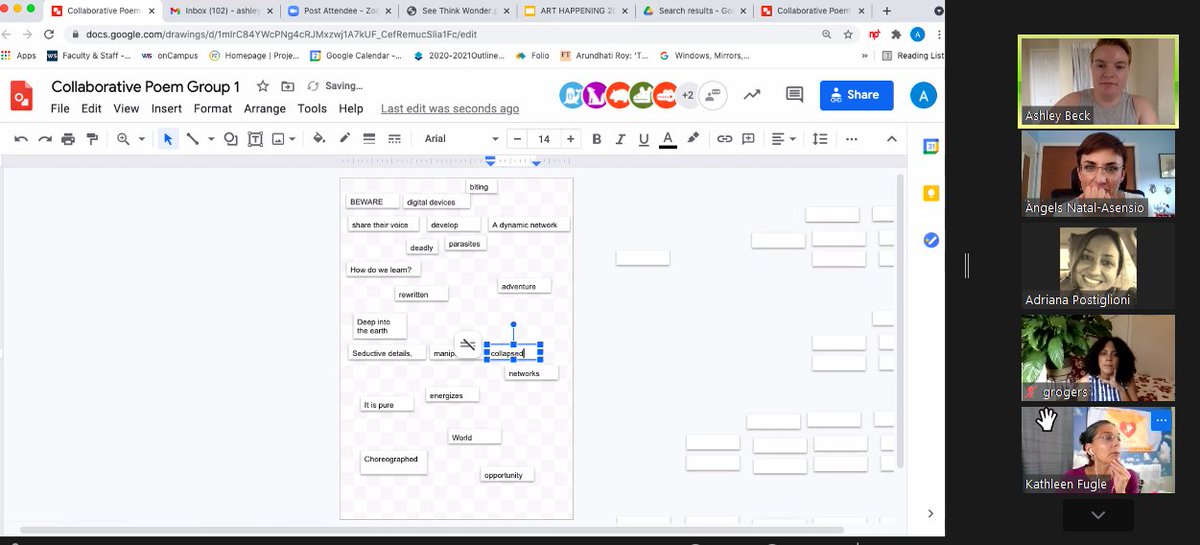
Task: Expand Zoom participants list down arrow
Action: pyautogui.click(x=1098, y=514)
